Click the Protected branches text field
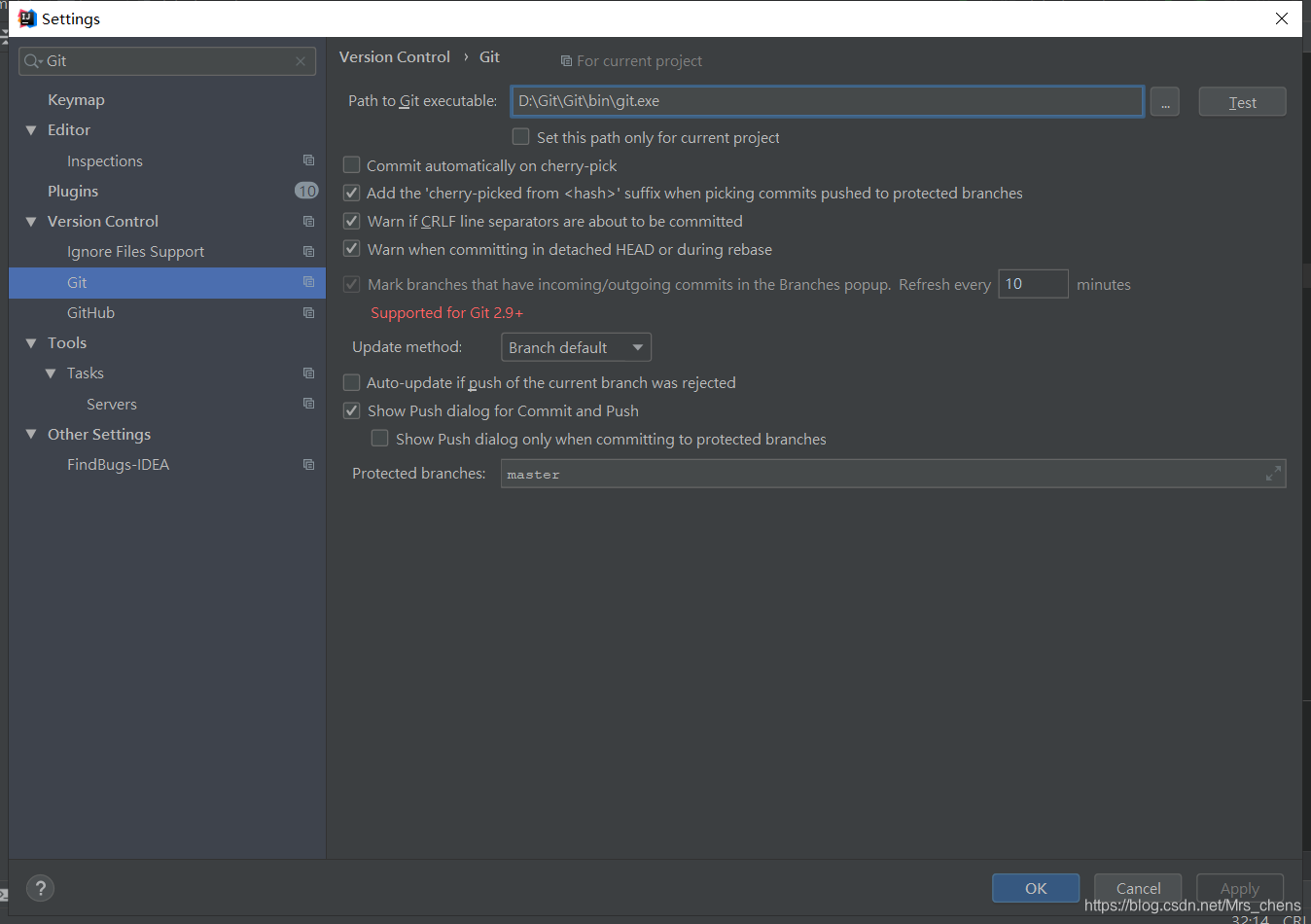 [x=893, y=474]
